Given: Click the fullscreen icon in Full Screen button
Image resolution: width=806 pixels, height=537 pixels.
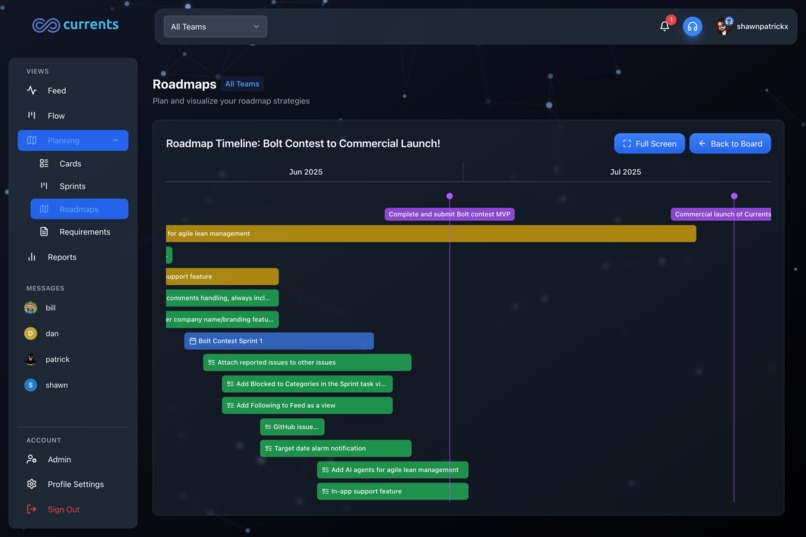Looking at the screenshot, I should coord(627,144).
